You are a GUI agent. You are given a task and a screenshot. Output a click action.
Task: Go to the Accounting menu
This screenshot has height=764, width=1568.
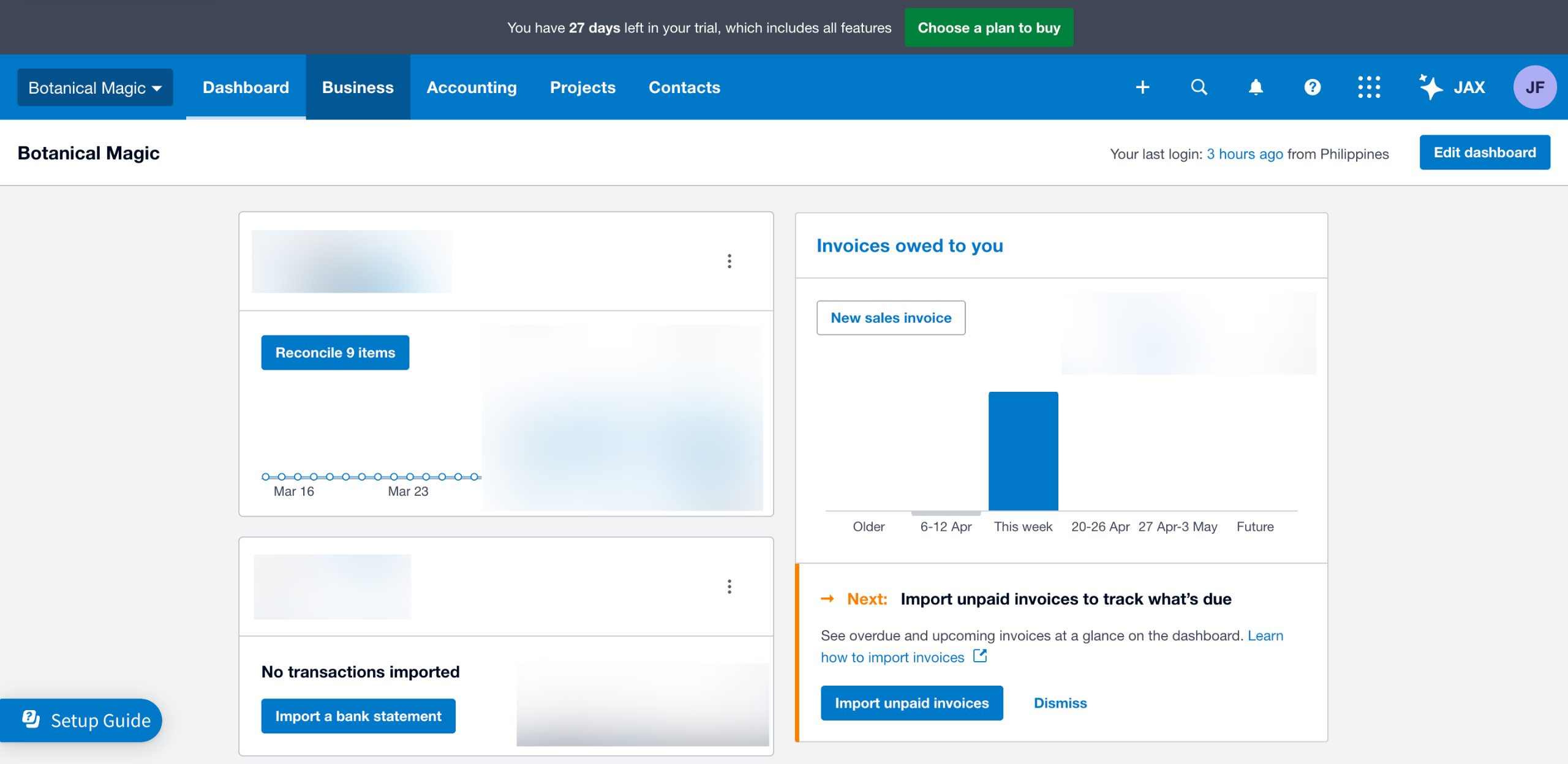click(x=471, y=88)
